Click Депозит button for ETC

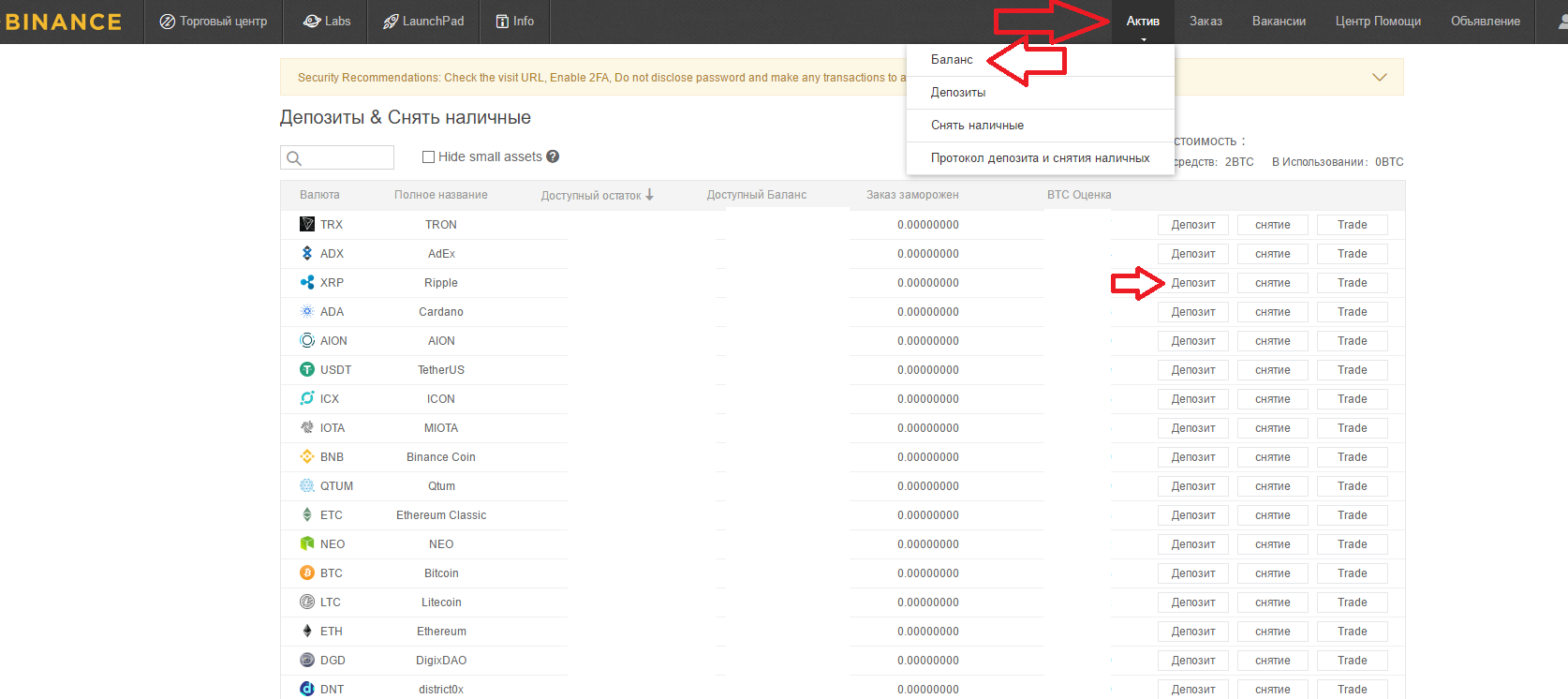(x=1193, y=515)
